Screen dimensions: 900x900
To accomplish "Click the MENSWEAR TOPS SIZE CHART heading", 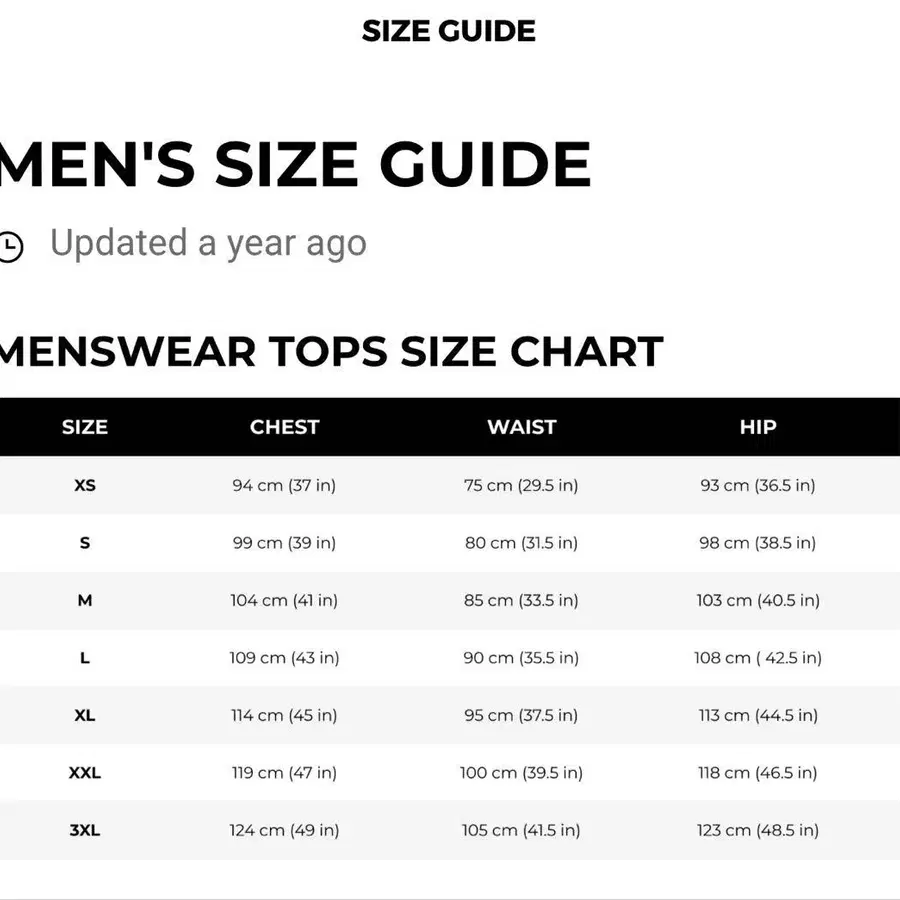I will 331,352.
